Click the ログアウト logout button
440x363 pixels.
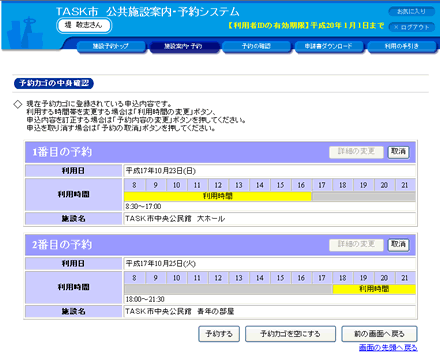click(411, 27)
